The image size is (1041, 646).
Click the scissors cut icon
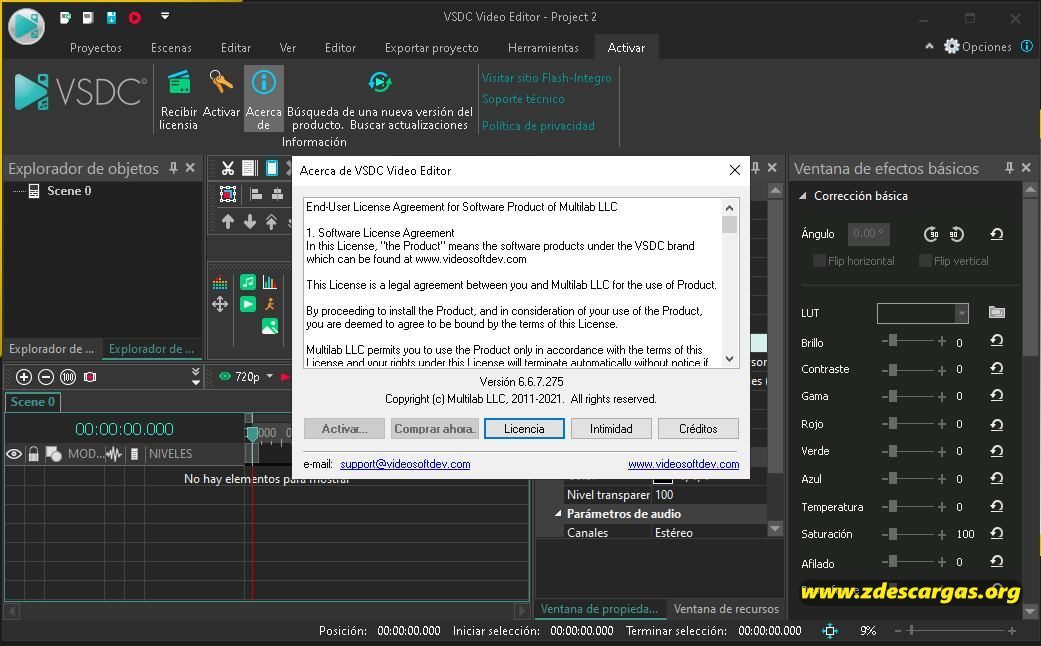[228, 169]
